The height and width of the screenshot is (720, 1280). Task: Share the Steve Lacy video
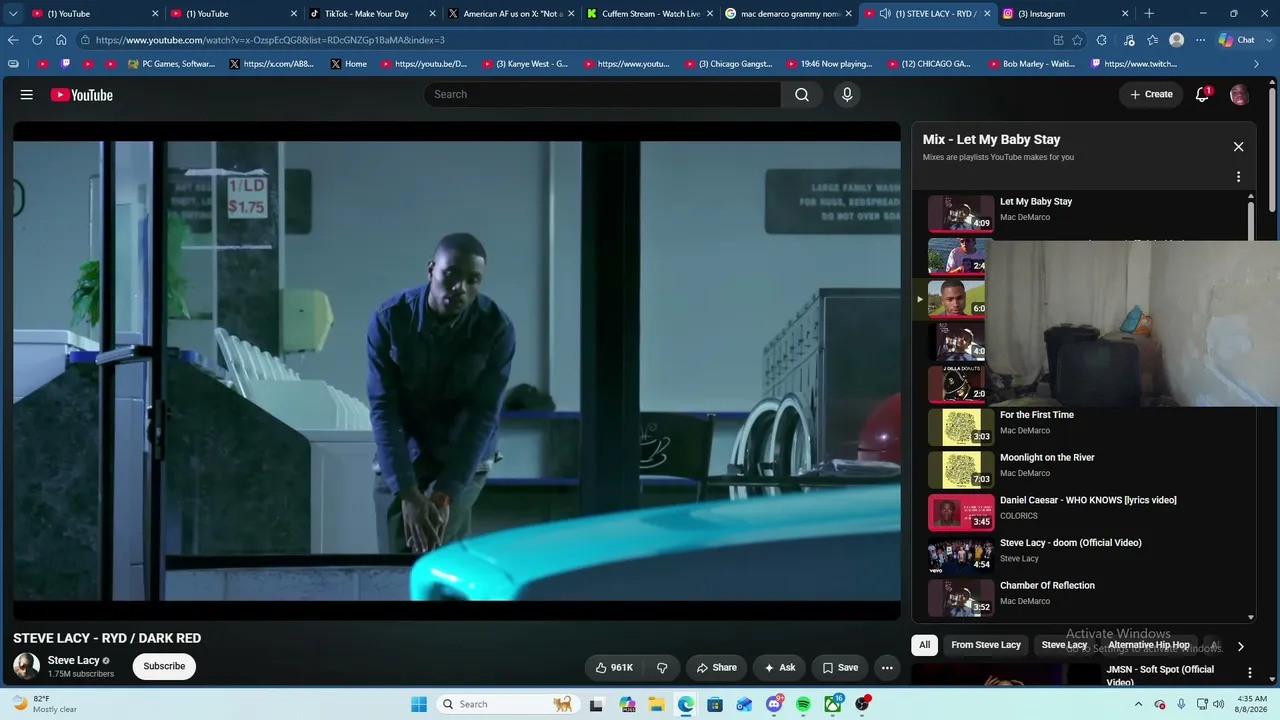pyautogui.click(x=717, y=668)
